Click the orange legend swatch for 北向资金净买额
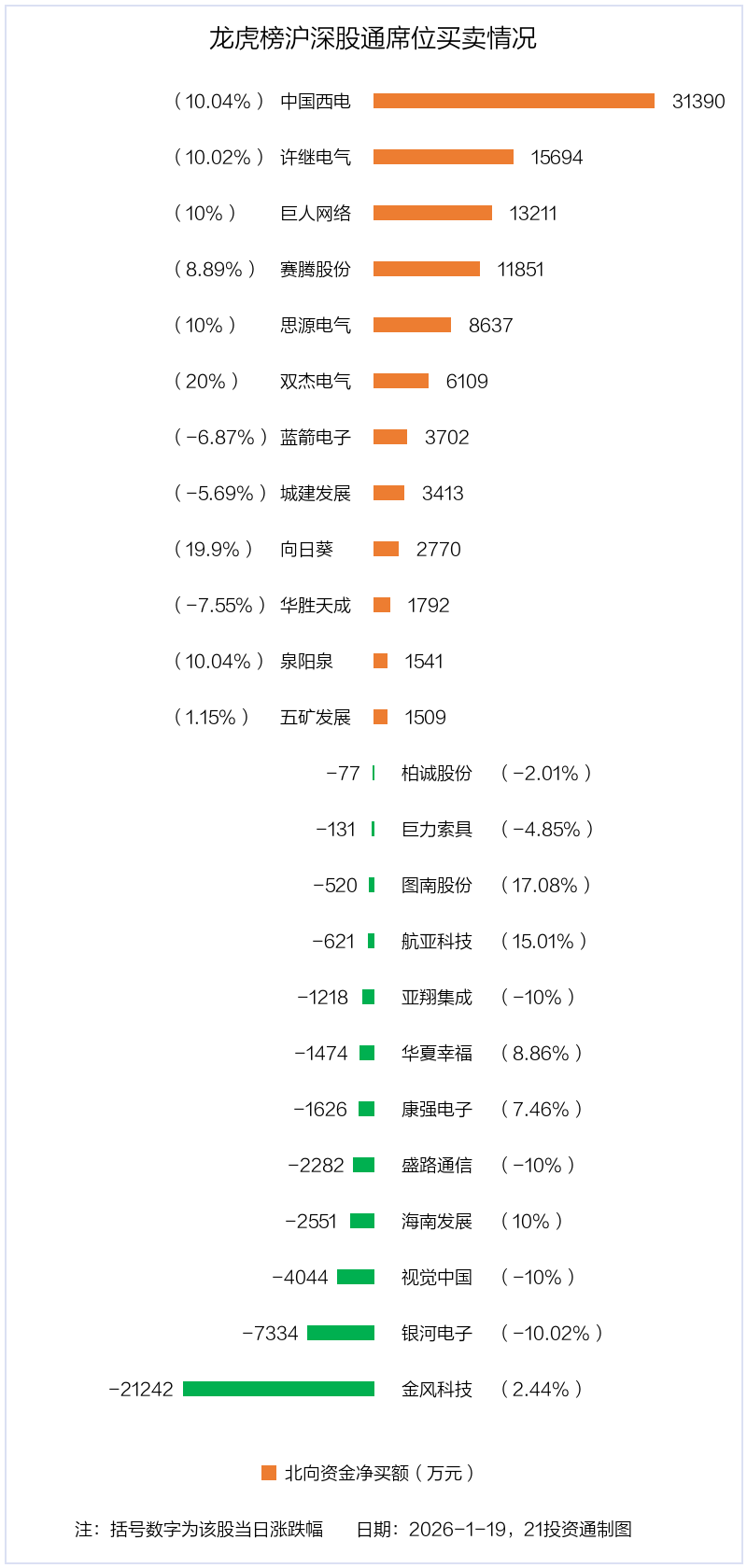The image size is (747, 1568). (269, 1473)
